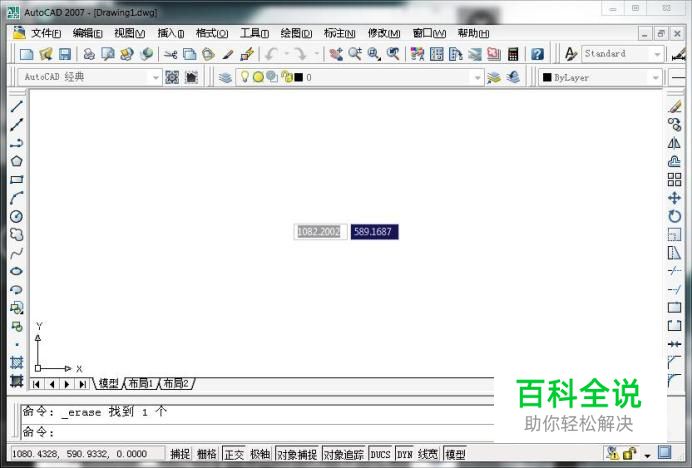Select the Rotate tool
The width and height of the screenshot is (692, 468).
click(x=674, y=216)
